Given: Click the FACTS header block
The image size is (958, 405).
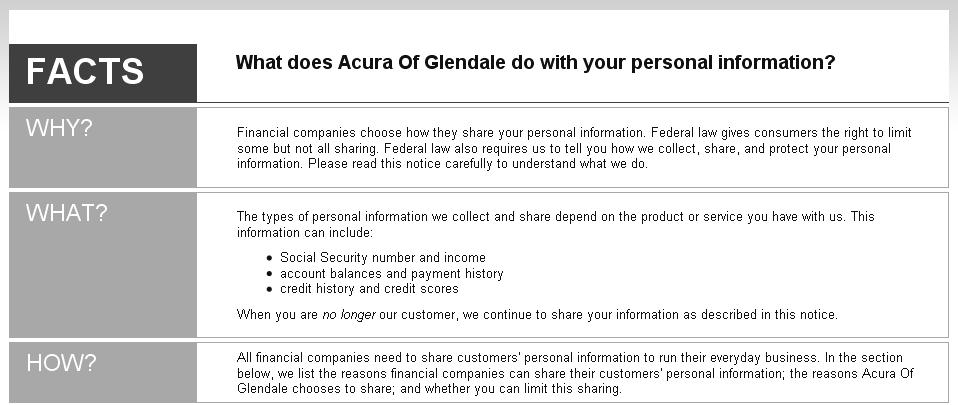Looking at the screenshot, I should tap(103, 73).
